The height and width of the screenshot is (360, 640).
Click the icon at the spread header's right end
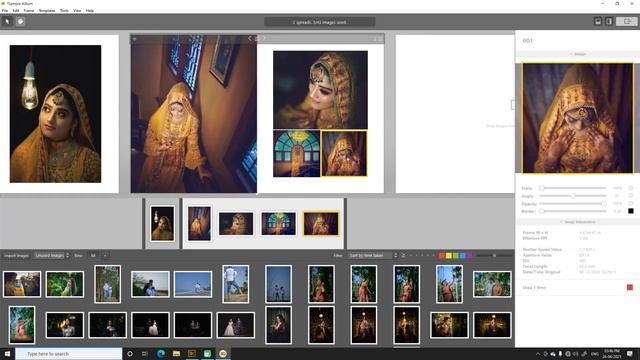tap(380, 39)
